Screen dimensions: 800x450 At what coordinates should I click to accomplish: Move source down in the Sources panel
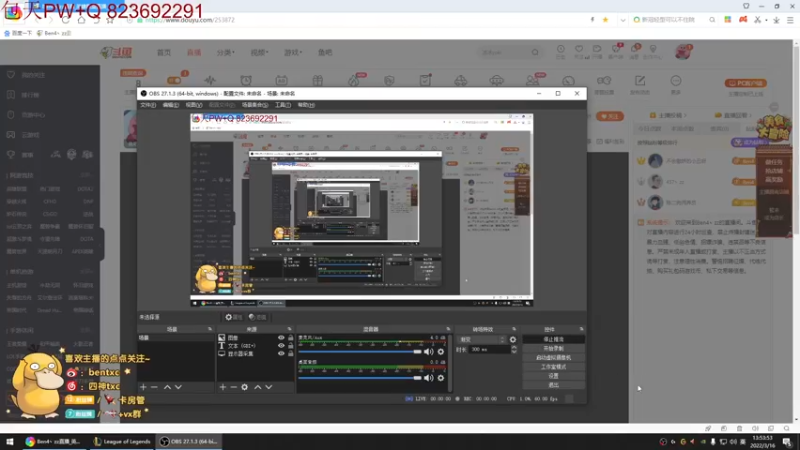pos(269,387)
